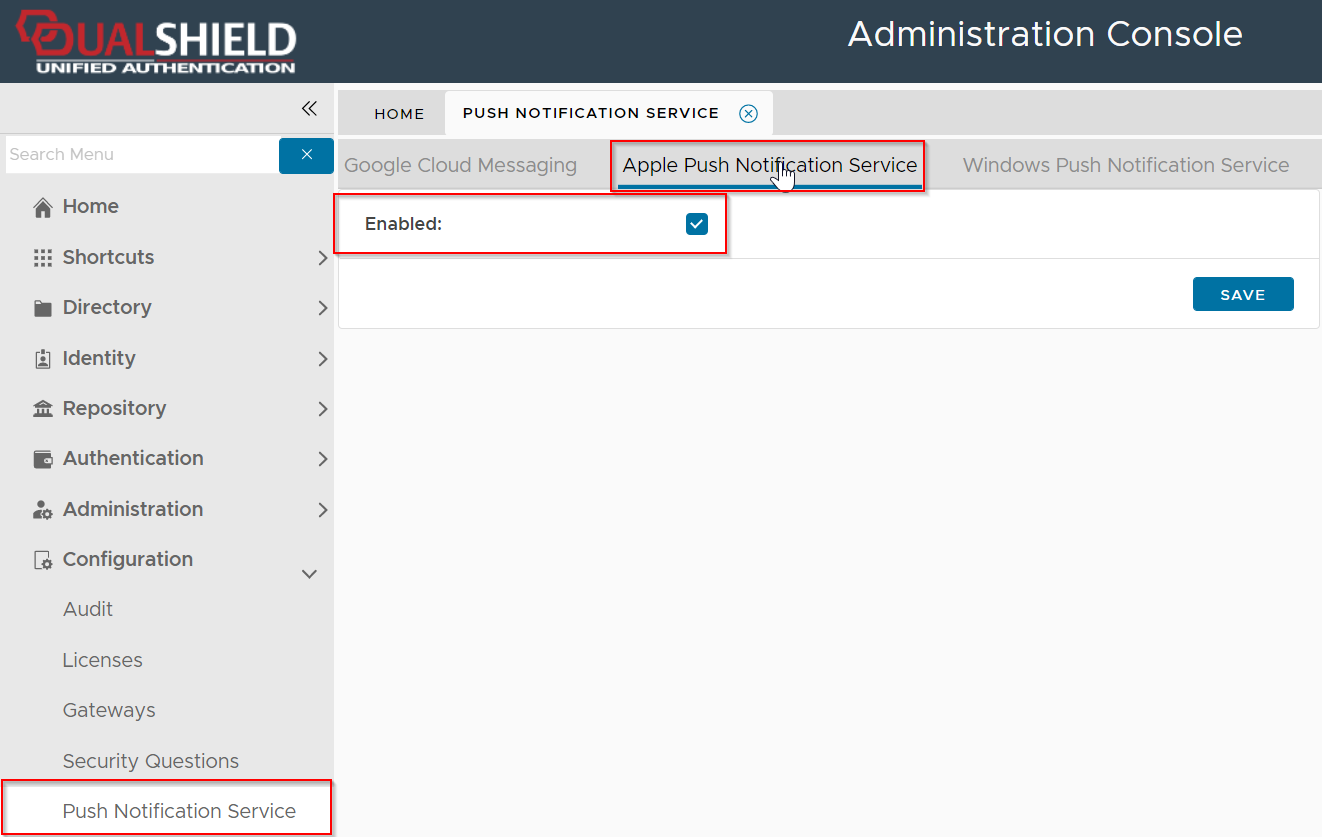Click the Repository bank icon
1322x837 pixels.
point(42,409)
